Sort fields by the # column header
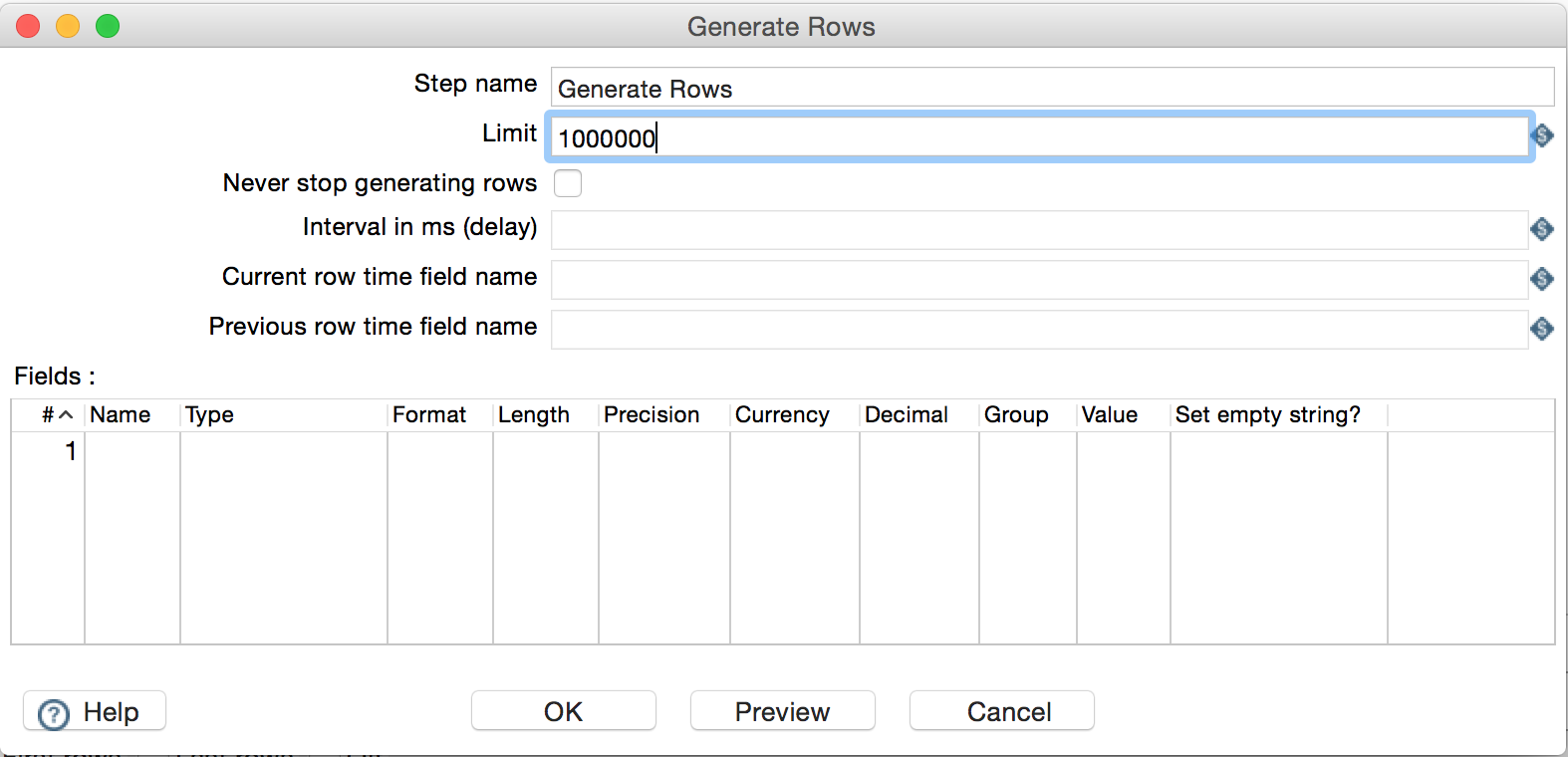Viewport: 1568px width, 757px height. pyautogui.click(x=48, y=415)
